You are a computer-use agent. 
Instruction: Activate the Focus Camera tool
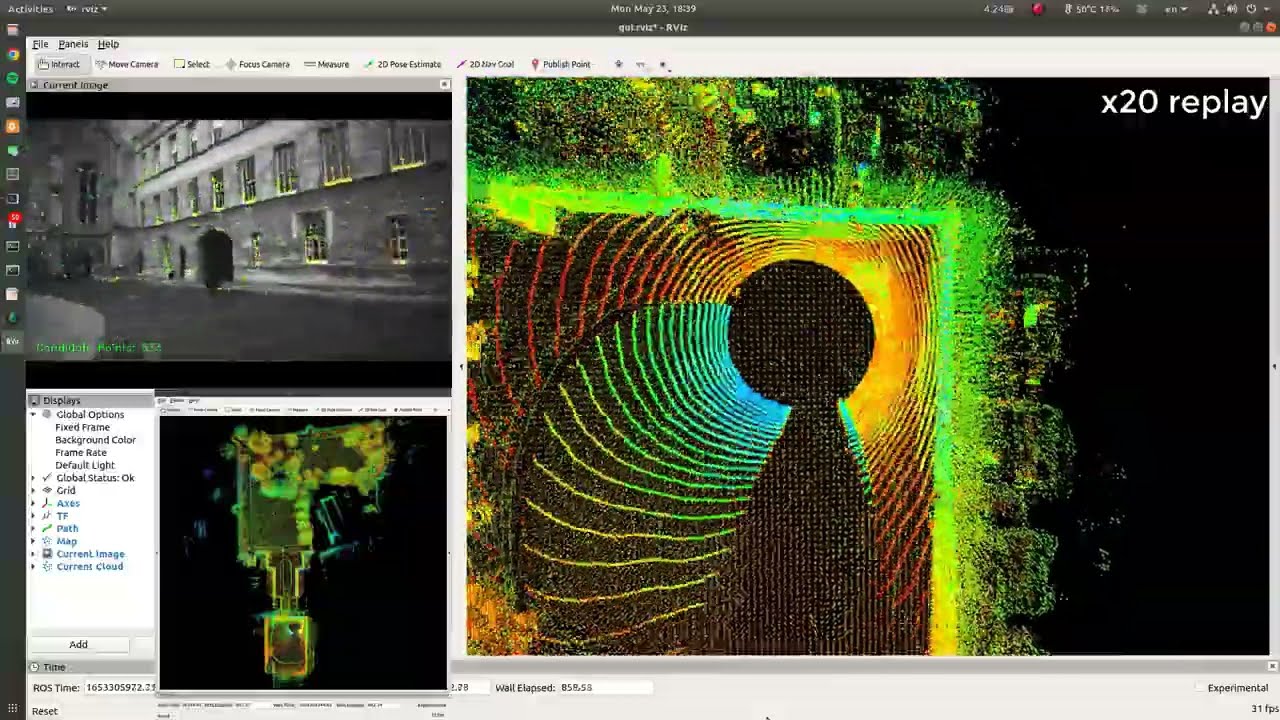257,64
